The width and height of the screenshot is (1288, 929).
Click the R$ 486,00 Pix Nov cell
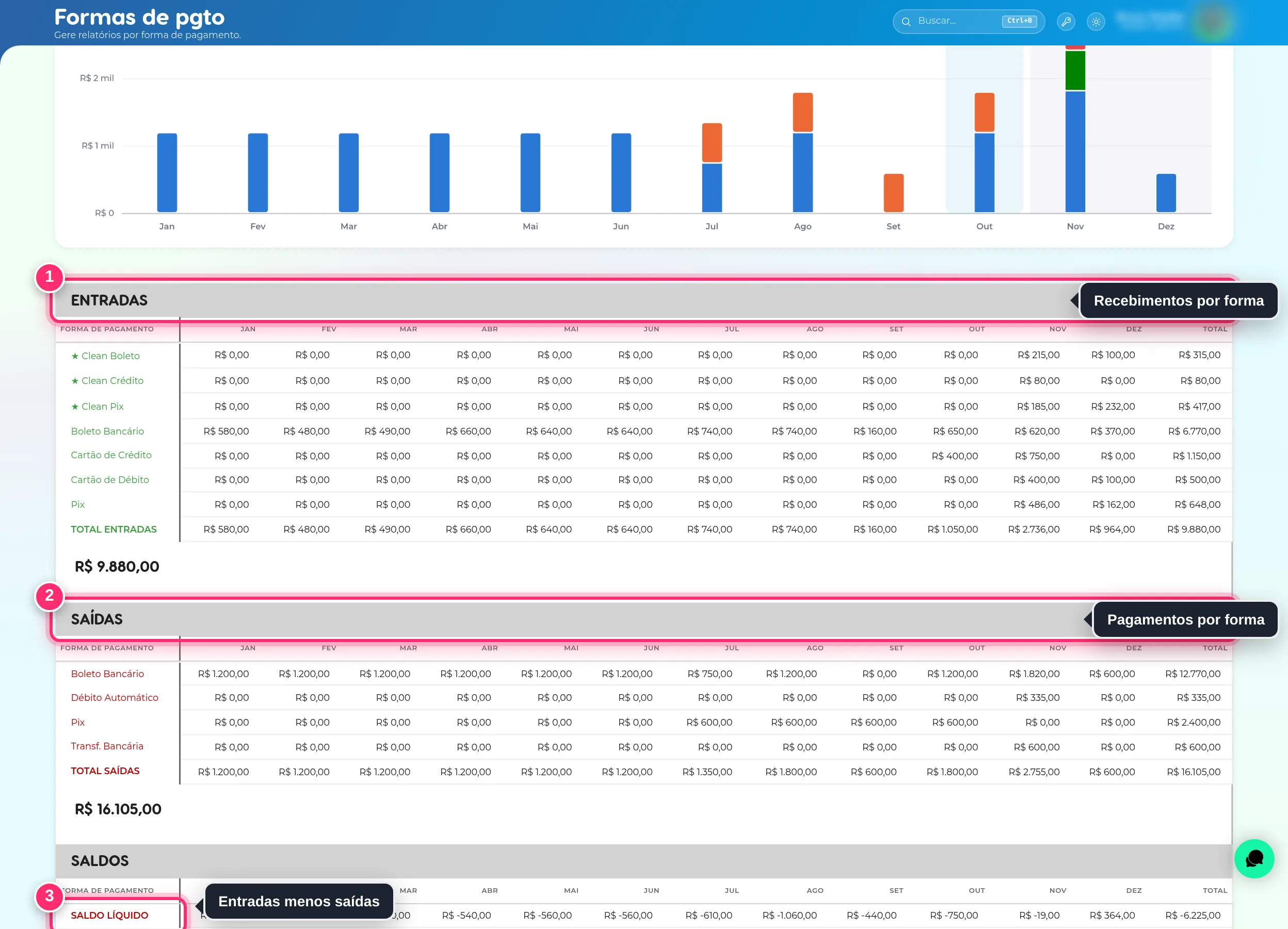(x=1036, y=504)
